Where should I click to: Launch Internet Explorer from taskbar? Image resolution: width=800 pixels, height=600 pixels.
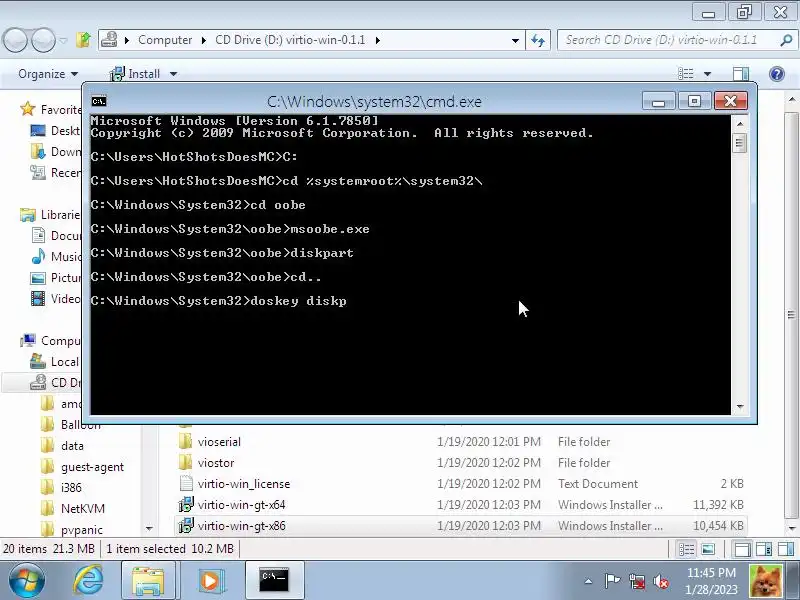(88, 580)
